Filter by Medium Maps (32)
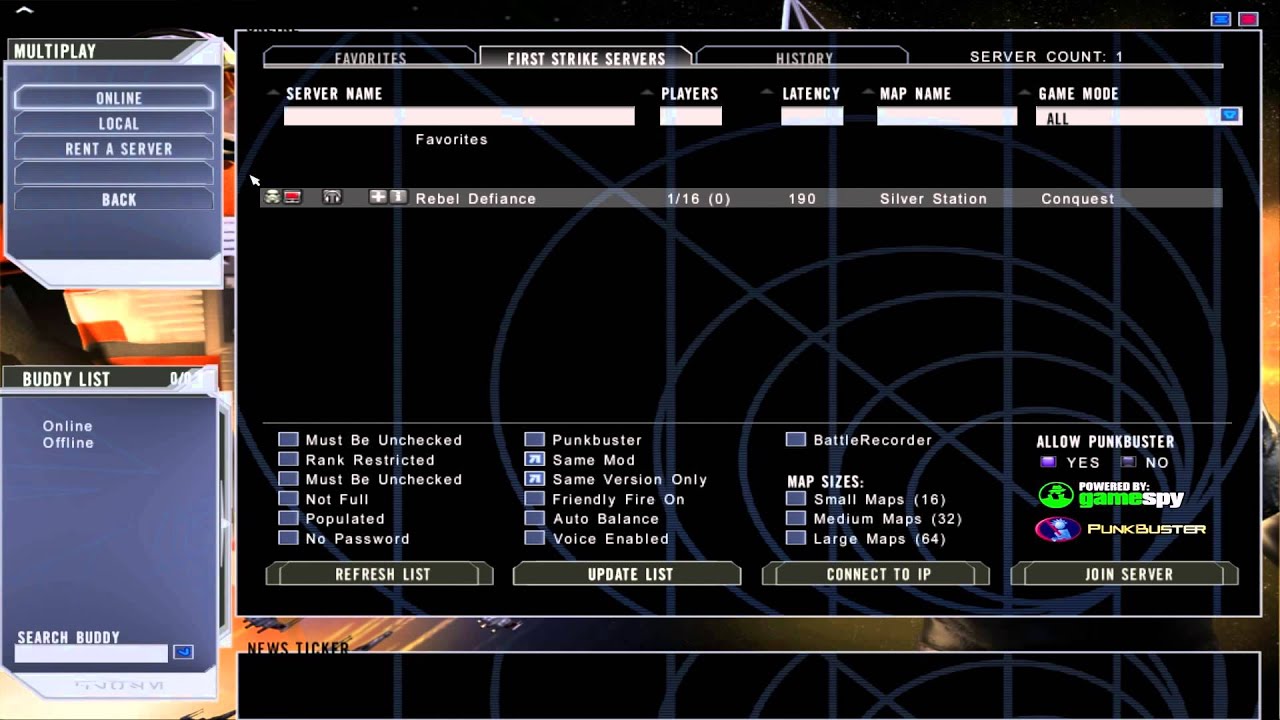 [x=796, y=519]
